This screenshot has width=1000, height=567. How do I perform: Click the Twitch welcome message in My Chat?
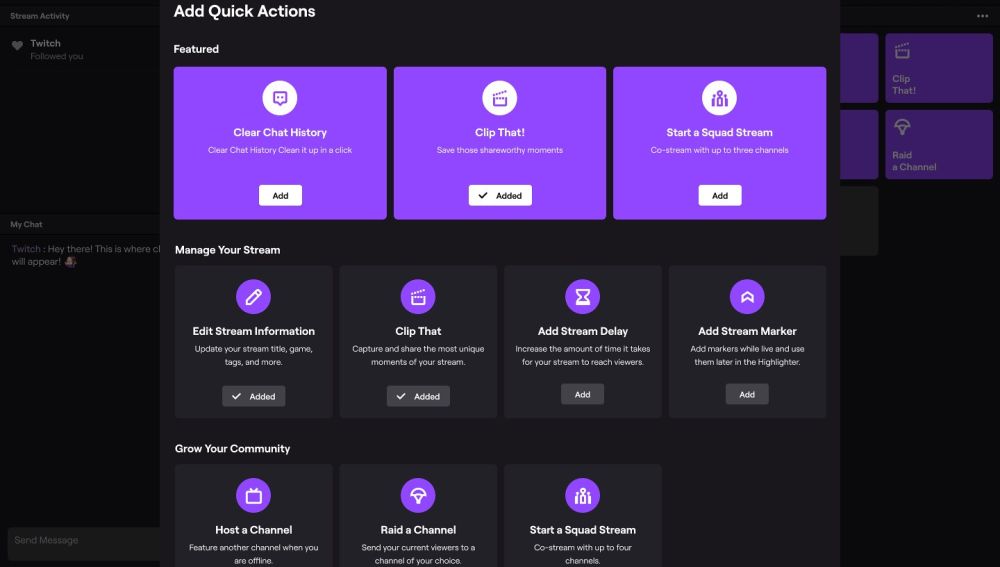[85, 255]
